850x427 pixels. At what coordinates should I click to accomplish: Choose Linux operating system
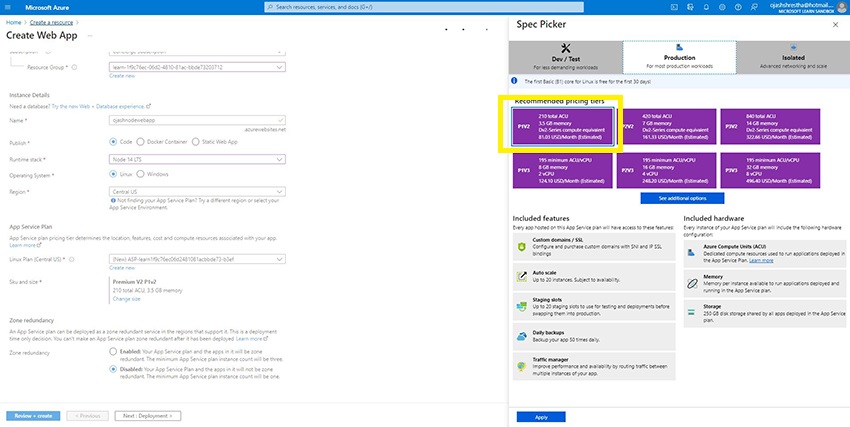113,174
